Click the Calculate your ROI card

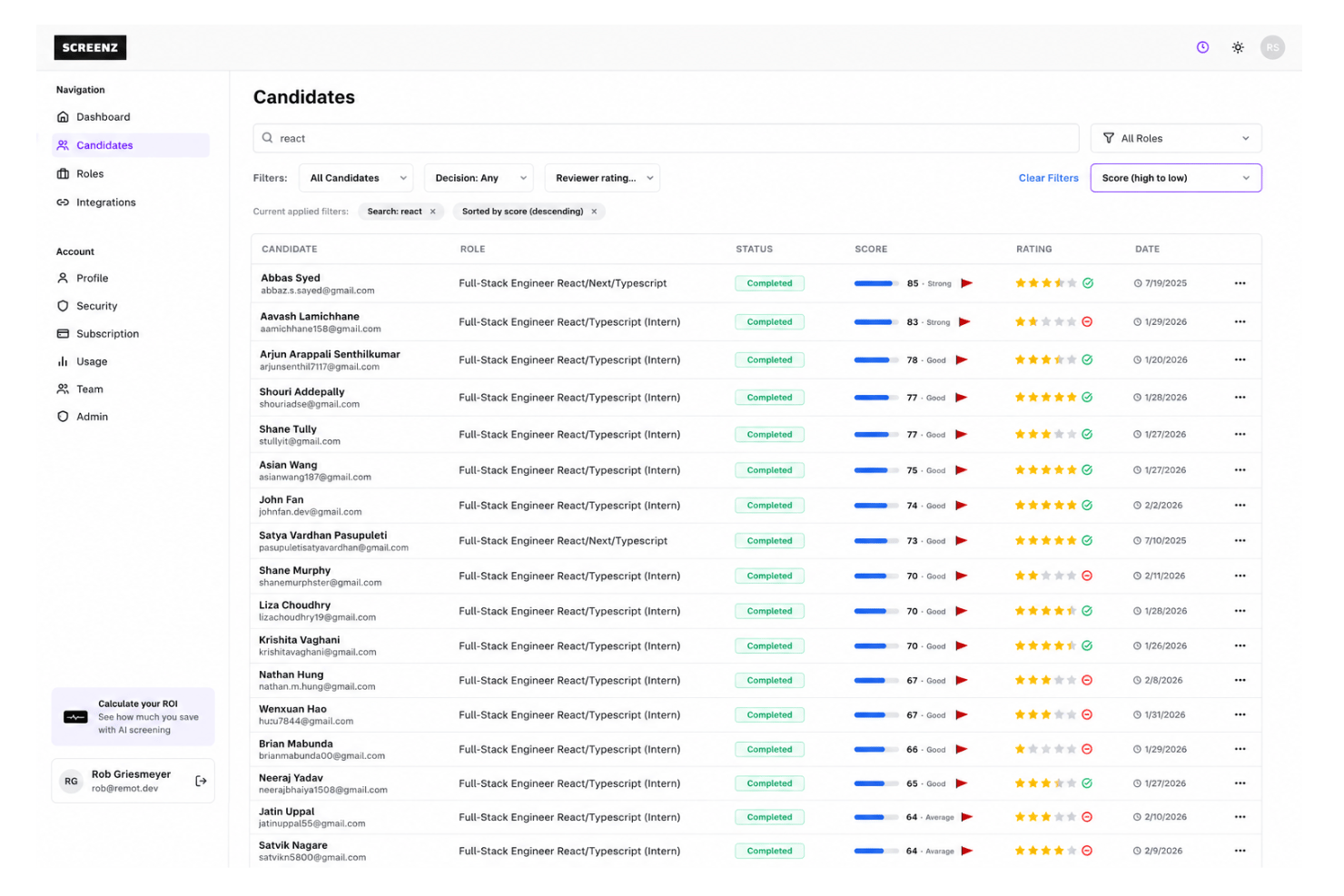tap(133, 716)
